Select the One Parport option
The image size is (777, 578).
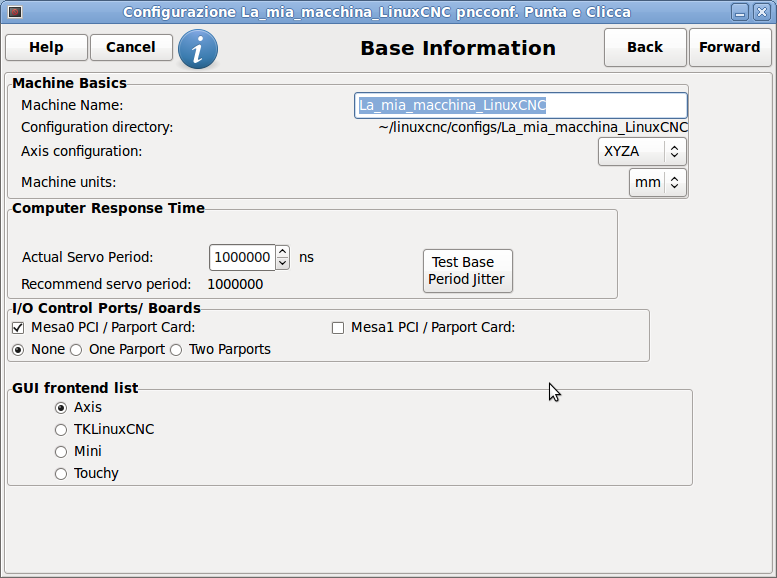(76, 350)
